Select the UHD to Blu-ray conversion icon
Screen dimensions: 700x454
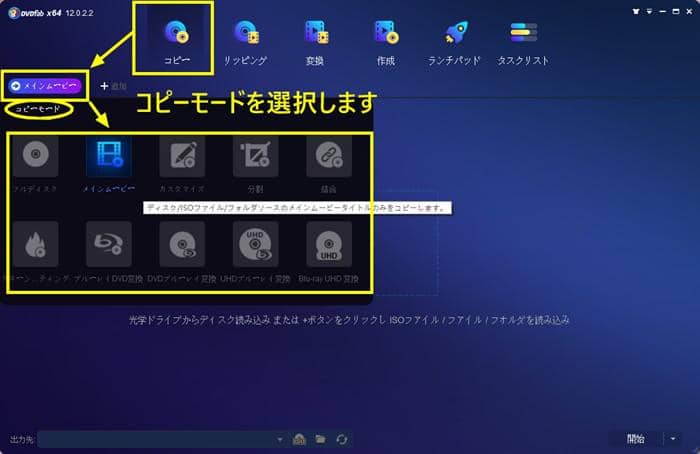click(x=255, y=243)
